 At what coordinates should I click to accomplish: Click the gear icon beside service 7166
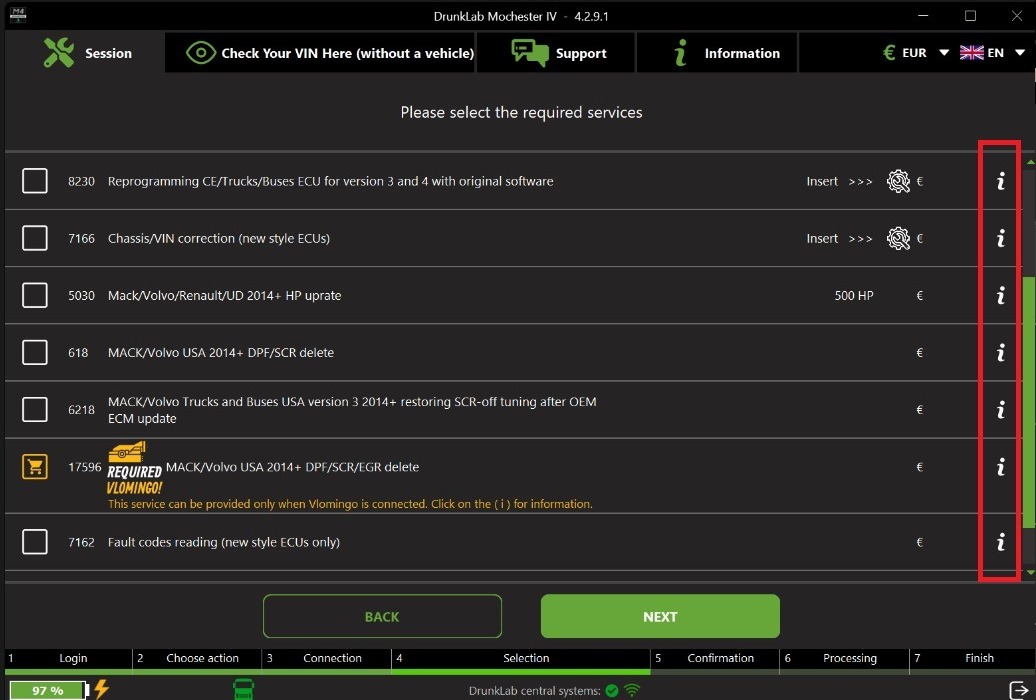click(x=900, y=238)
